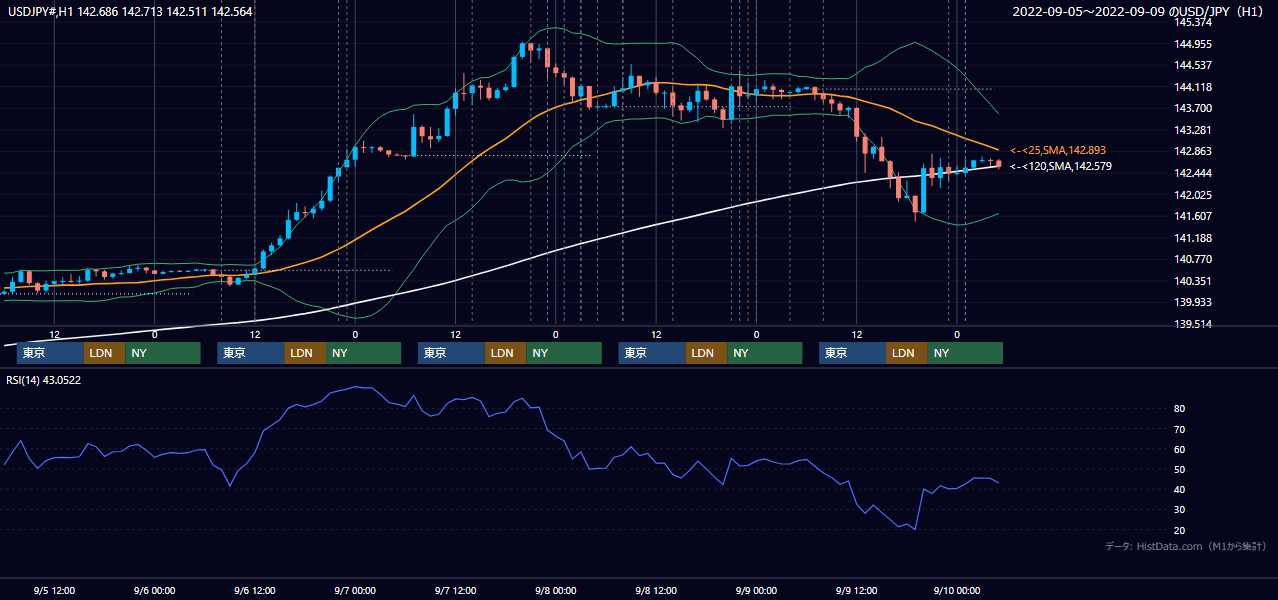The height and width of the screenshot is (600, 1278).
Task: Click price axis value 144.955
Action: coord(1193,44)
